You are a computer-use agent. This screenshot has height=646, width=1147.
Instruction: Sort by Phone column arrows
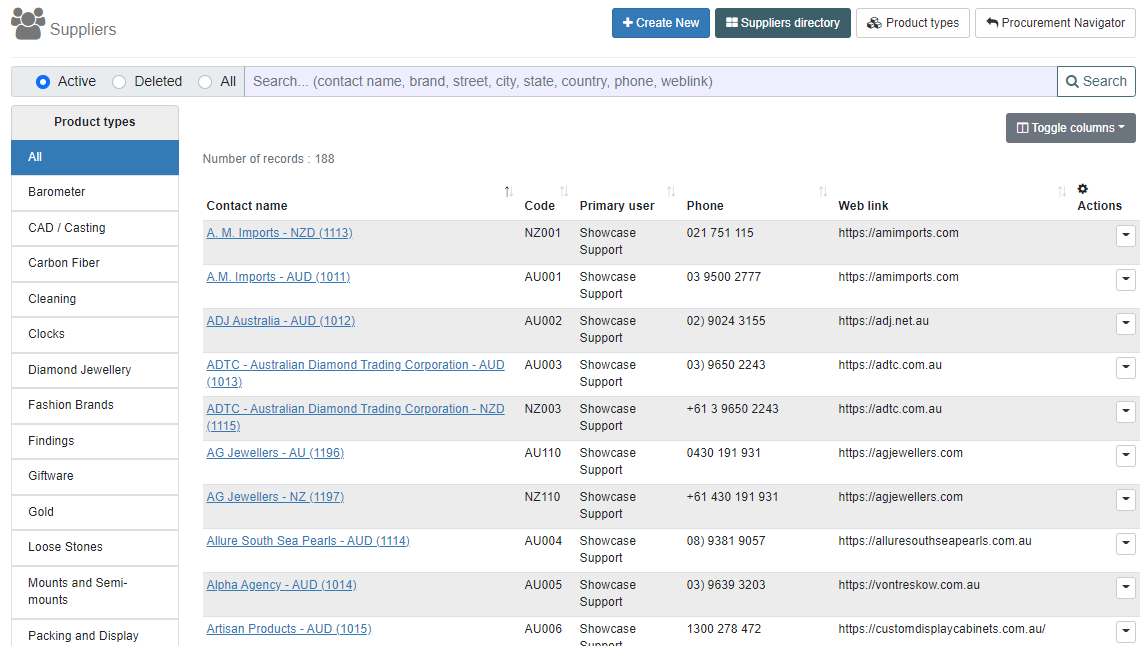pyautogui.click(x=823, y=192)
